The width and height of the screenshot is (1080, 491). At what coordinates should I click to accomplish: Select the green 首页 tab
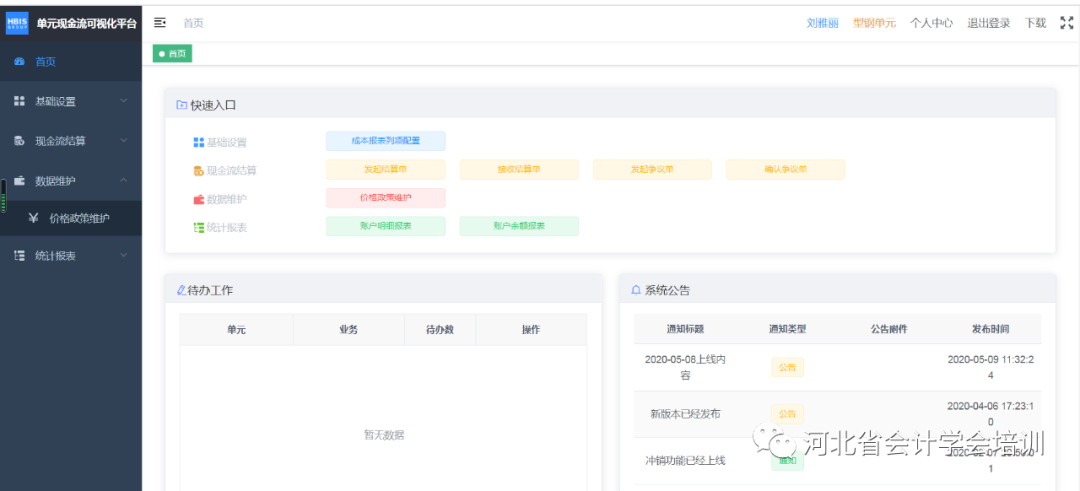click(172, 53)
